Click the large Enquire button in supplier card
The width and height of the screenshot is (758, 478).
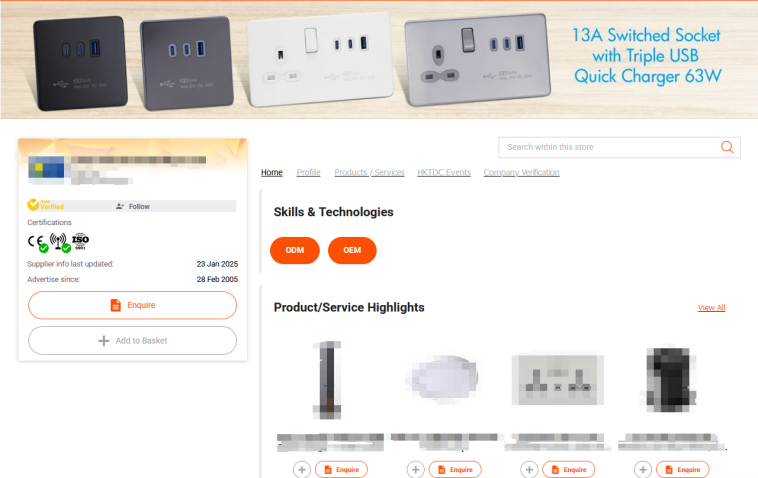click(x=132, y=305)
